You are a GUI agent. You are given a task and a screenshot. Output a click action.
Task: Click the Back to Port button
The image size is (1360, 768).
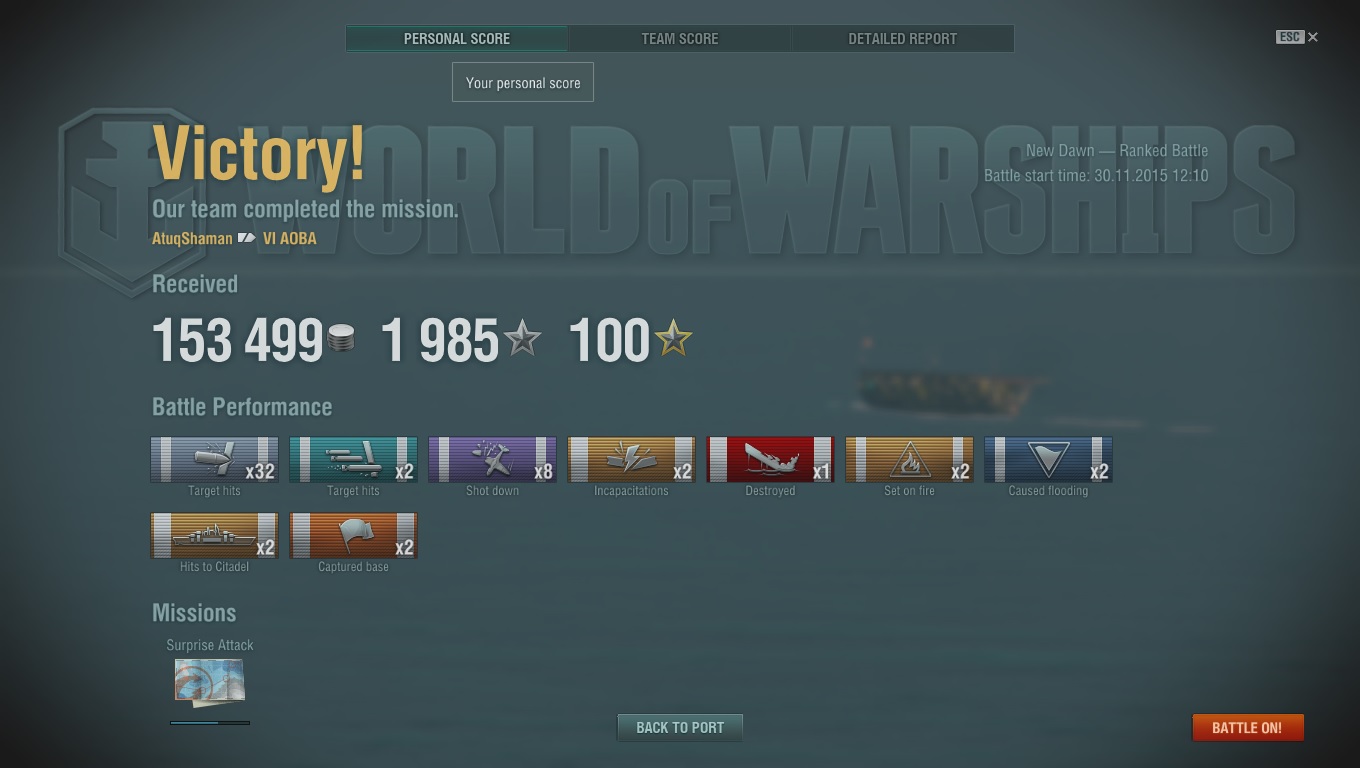(680, 728)
